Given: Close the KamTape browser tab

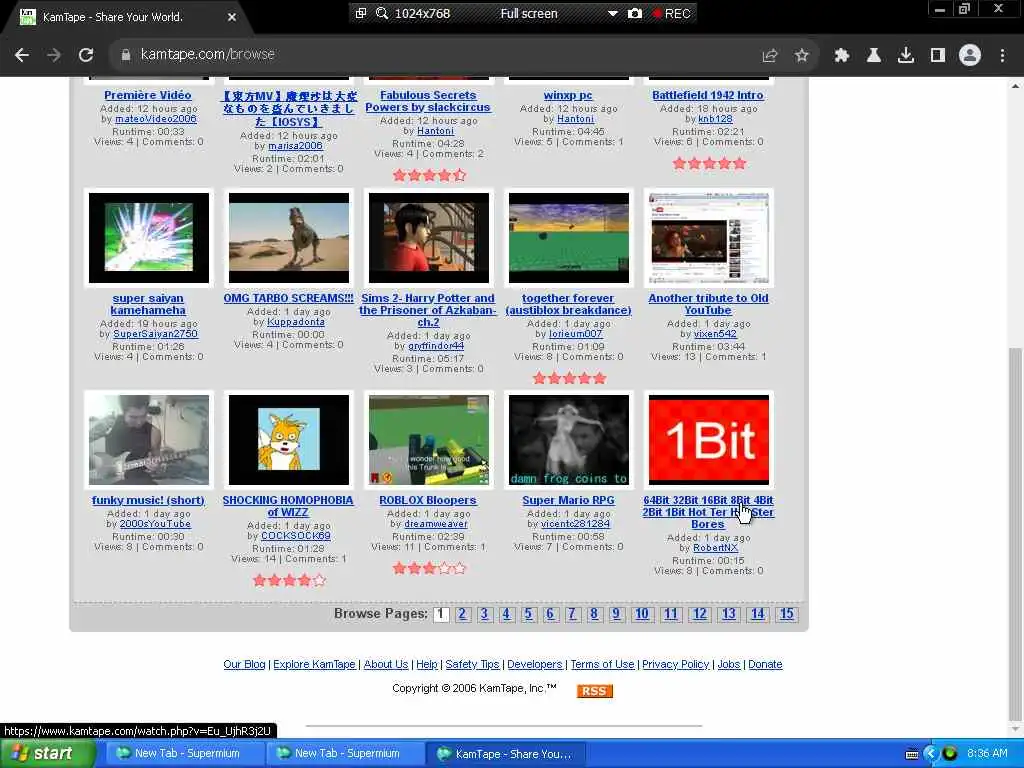Looking at the screenshot, I should (232, 17).
